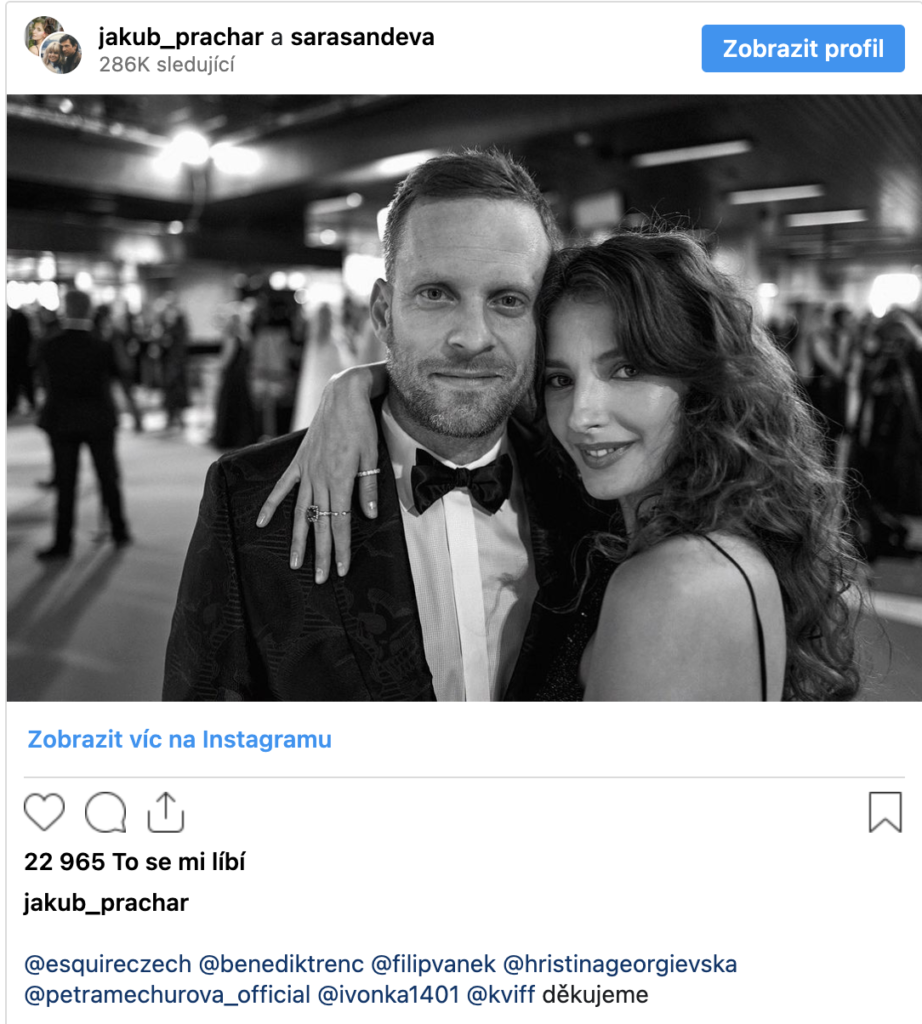
Task: Go to the @petramechurova_official profile
Action: 167,995
